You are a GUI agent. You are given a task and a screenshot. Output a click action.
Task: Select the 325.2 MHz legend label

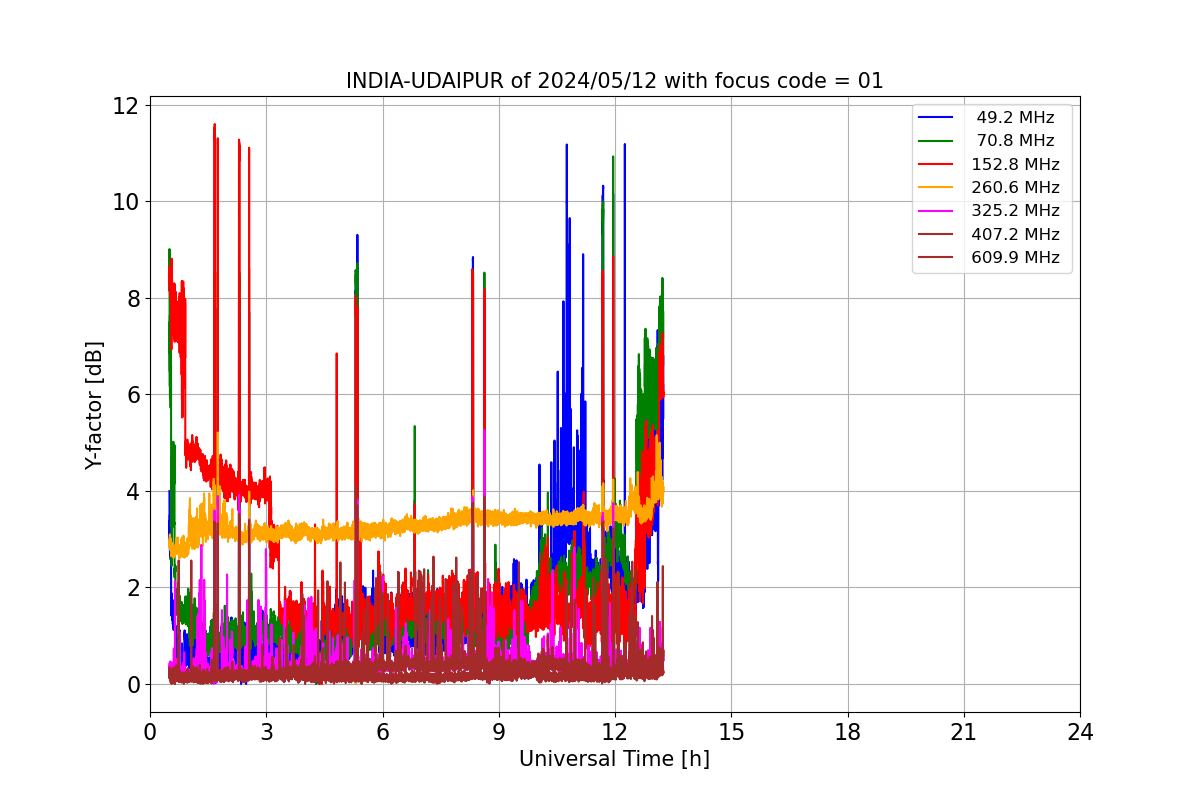tap(1015, 211)
